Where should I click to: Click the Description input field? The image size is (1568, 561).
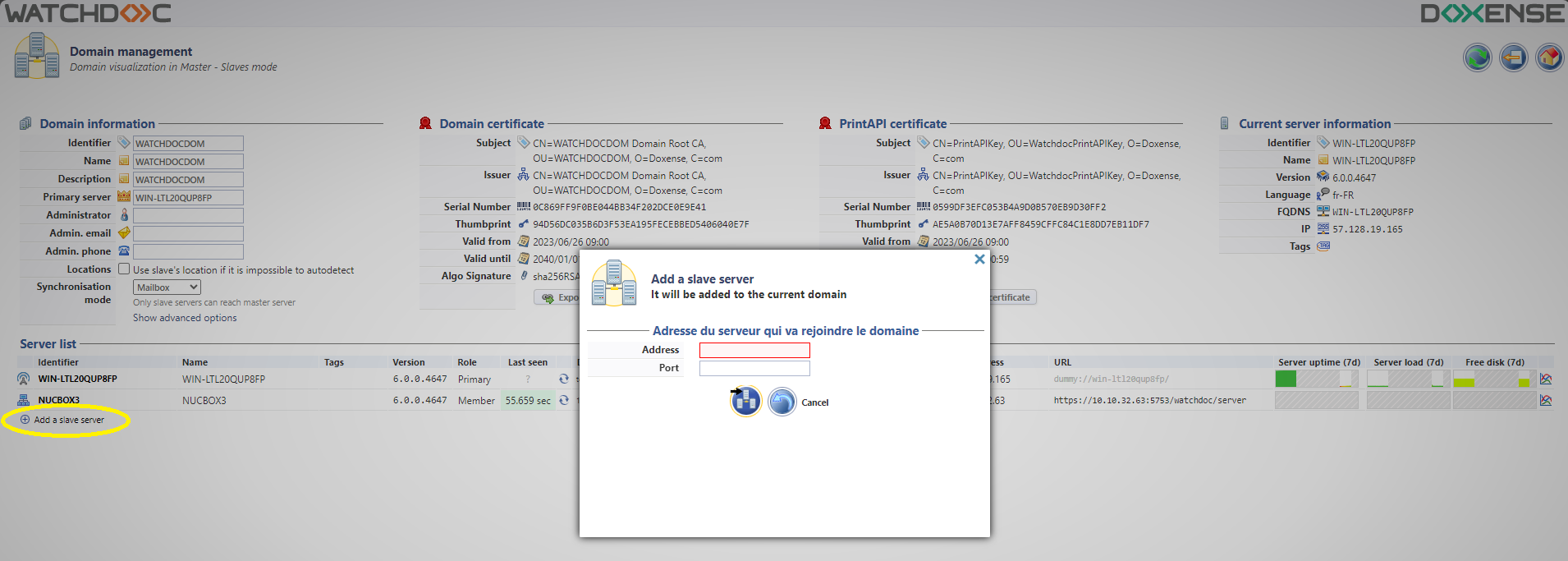tap(188, 180)
